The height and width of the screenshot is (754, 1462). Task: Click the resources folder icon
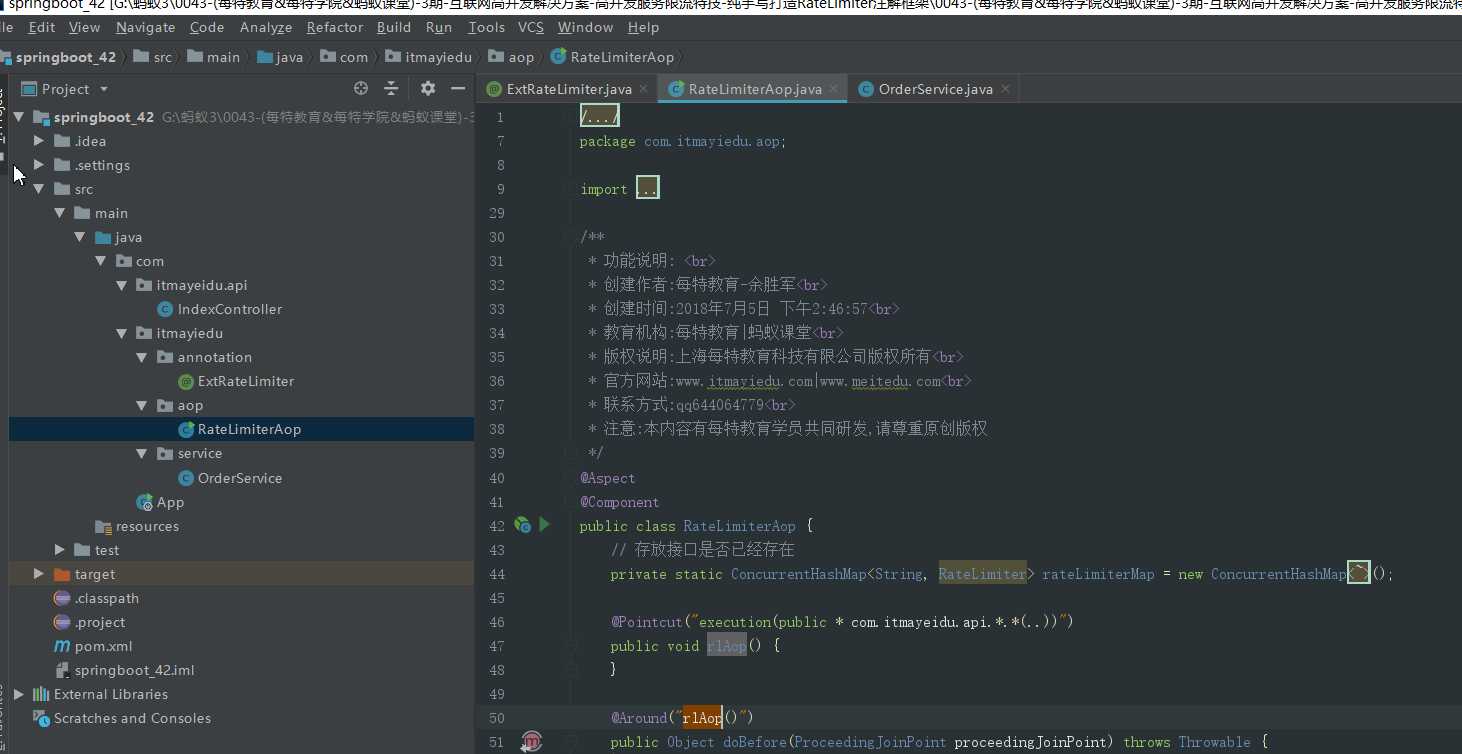click(x=103, y=526)
